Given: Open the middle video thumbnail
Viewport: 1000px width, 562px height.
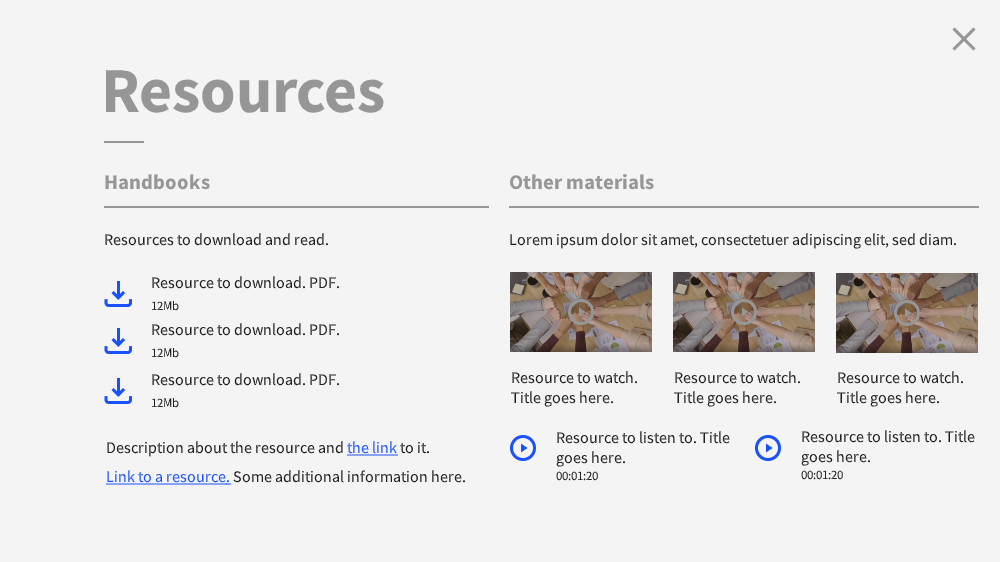Looking at the screenshot, I should point(744,312).
